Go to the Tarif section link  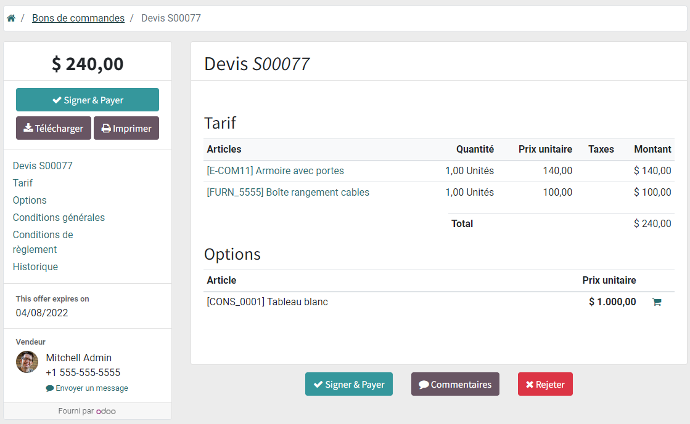pyautogui.click(x=23, y=183)
